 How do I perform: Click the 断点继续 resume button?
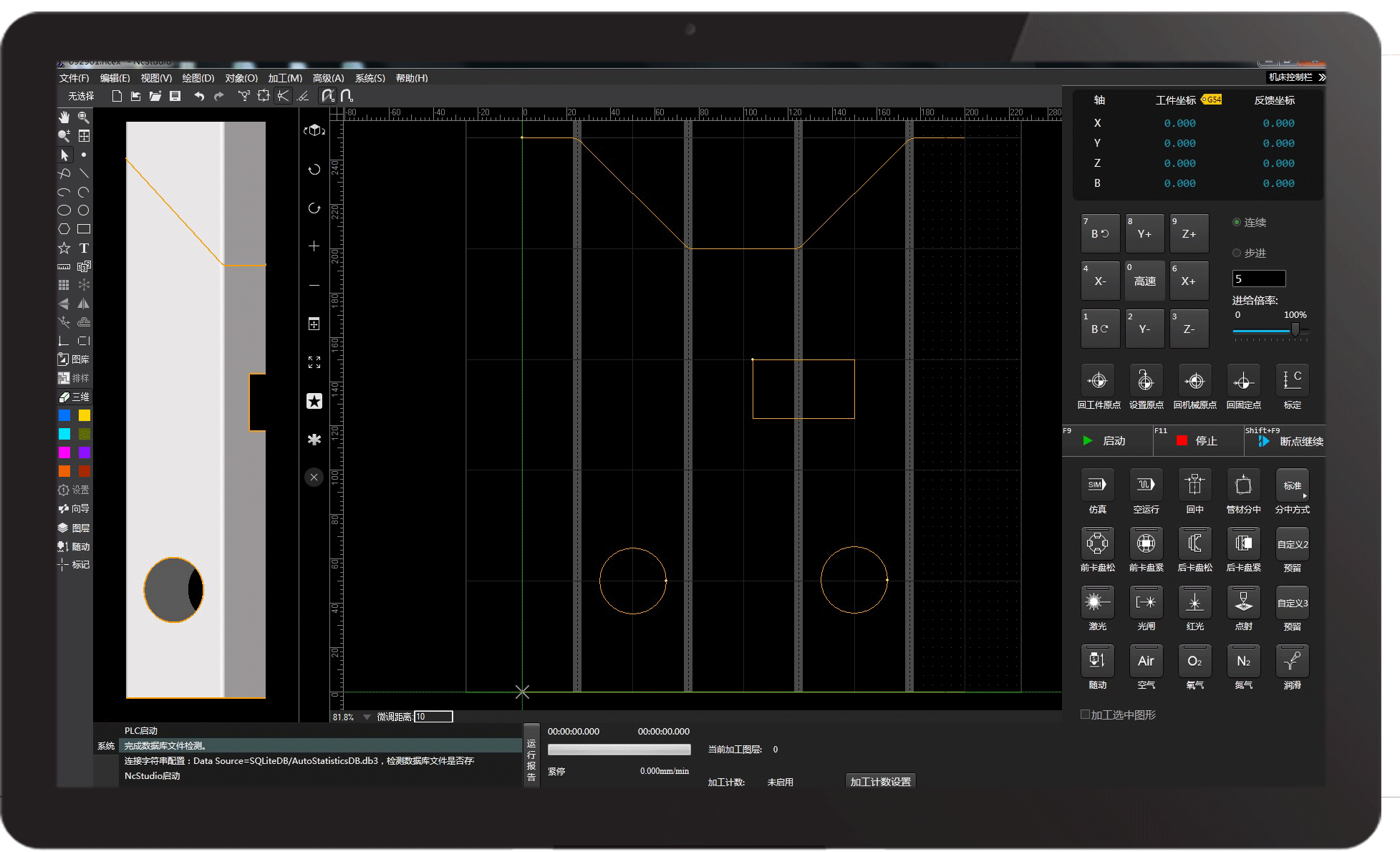(1286, 441)
